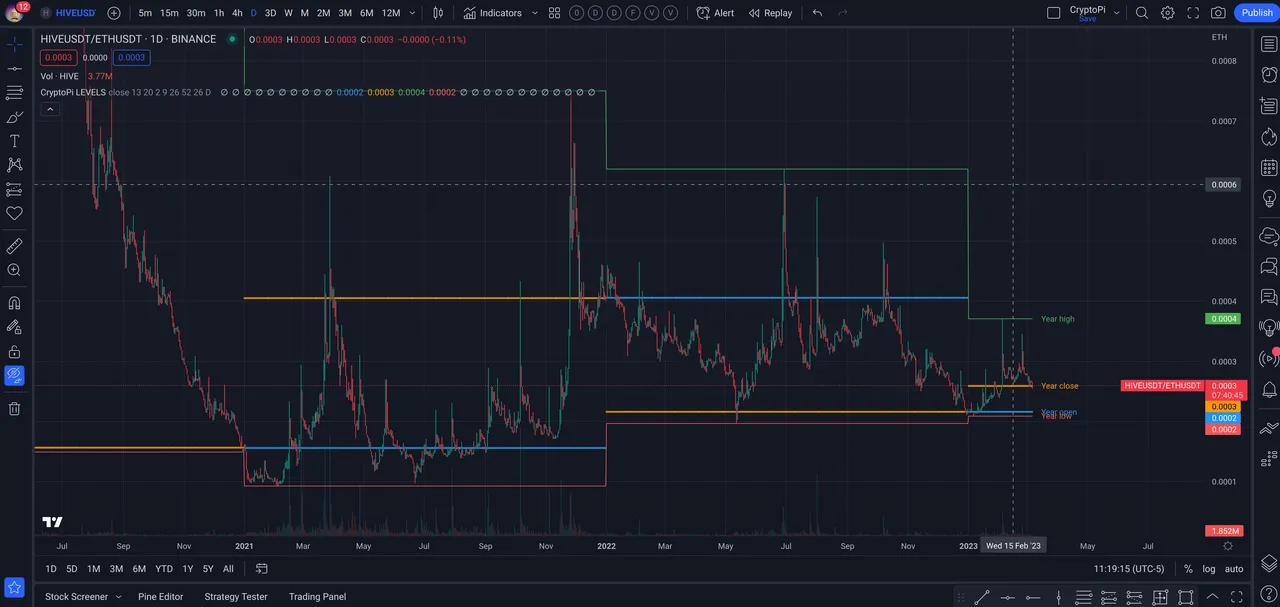
Task: Open the Stock Screener tab
Action: [x=76, y=597]
